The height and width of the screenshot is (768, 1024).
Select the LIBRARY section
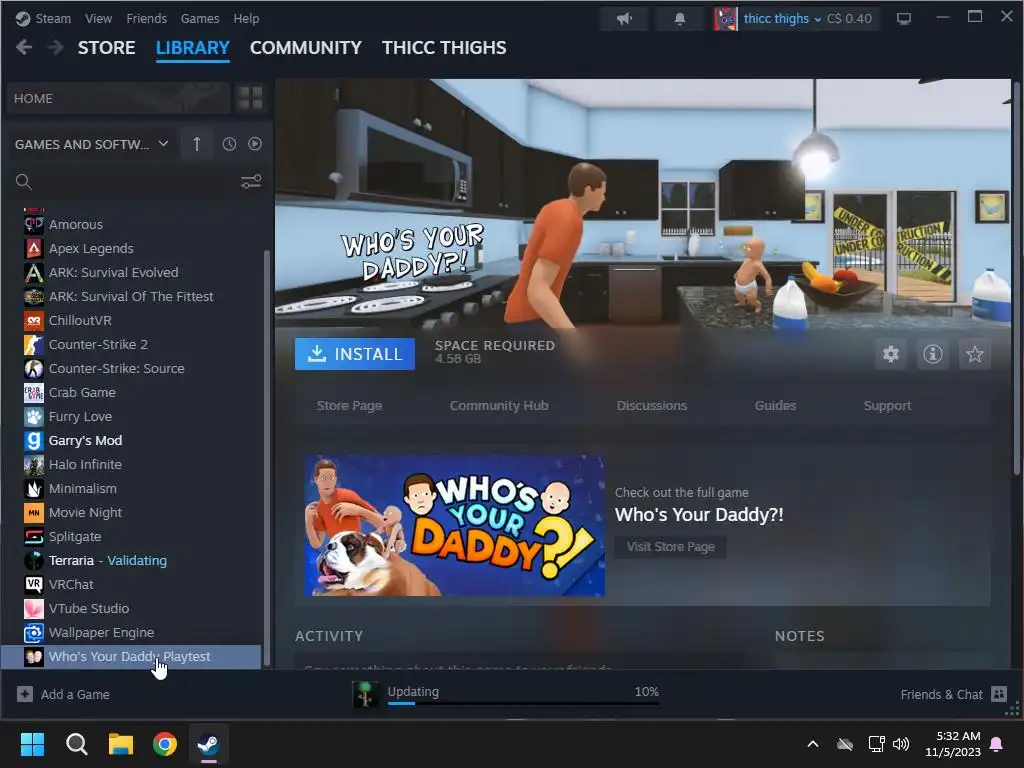point(193,48)
